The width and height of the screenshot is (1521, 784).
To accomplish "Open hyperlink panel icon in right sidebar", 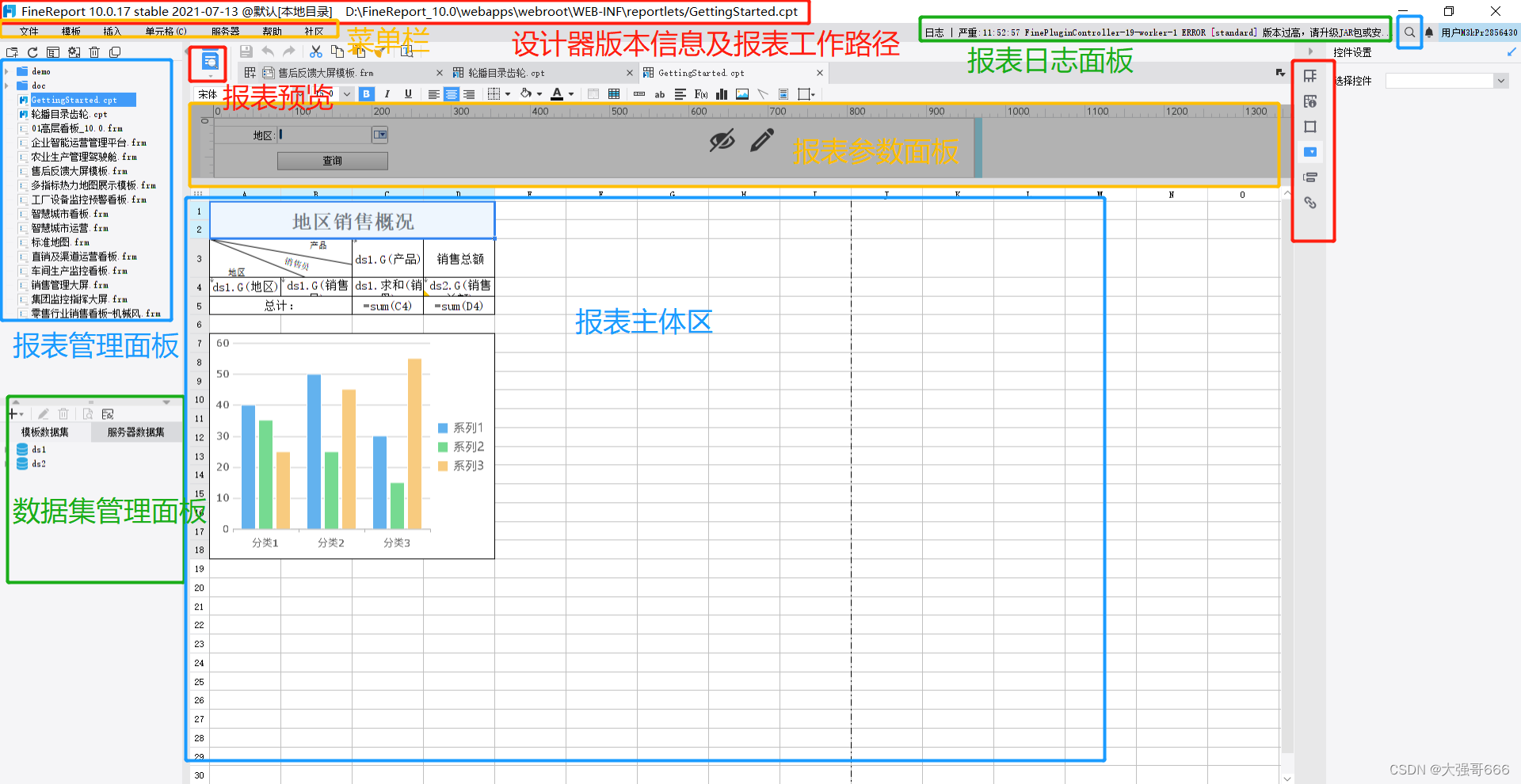I will click(1310, 203).
